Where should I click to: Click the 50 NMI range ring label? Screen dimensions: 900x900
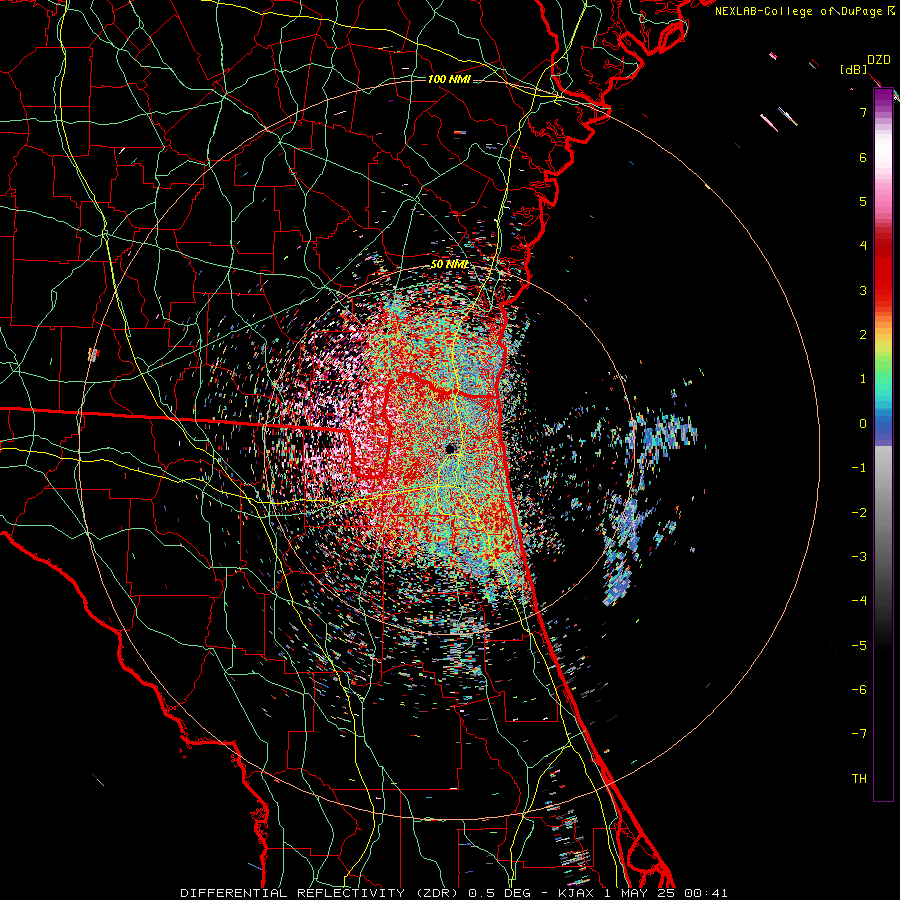point(449,265)
